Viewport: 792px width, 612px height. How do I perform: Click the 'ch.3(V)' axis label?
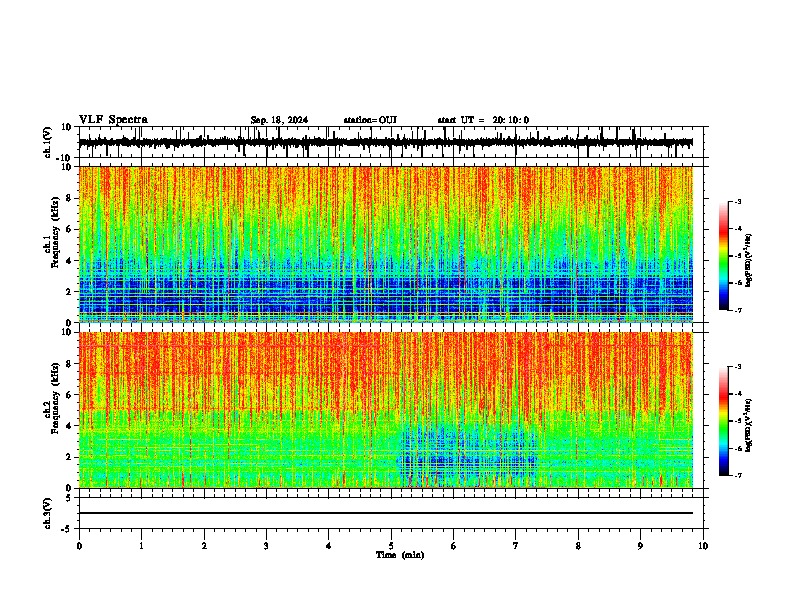tap(48, 513)
